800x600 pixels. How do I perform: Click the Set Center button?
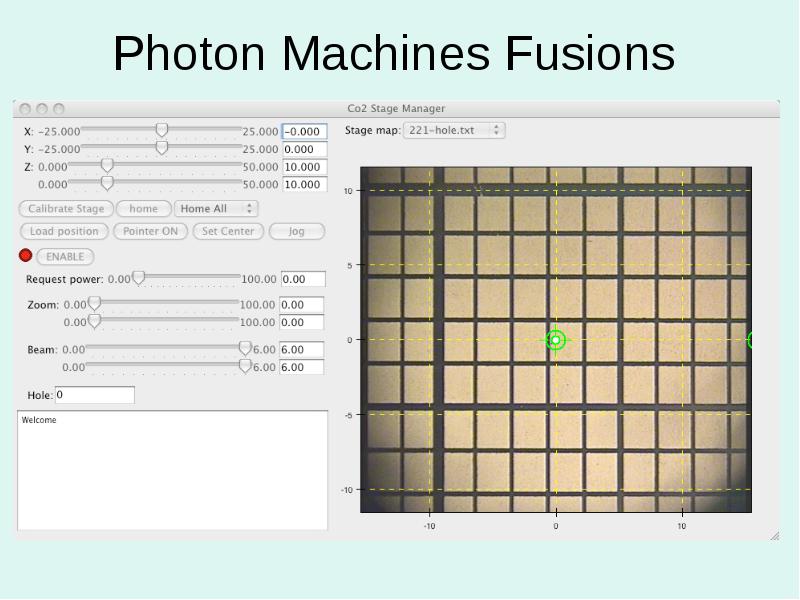[x=228, y=231]
